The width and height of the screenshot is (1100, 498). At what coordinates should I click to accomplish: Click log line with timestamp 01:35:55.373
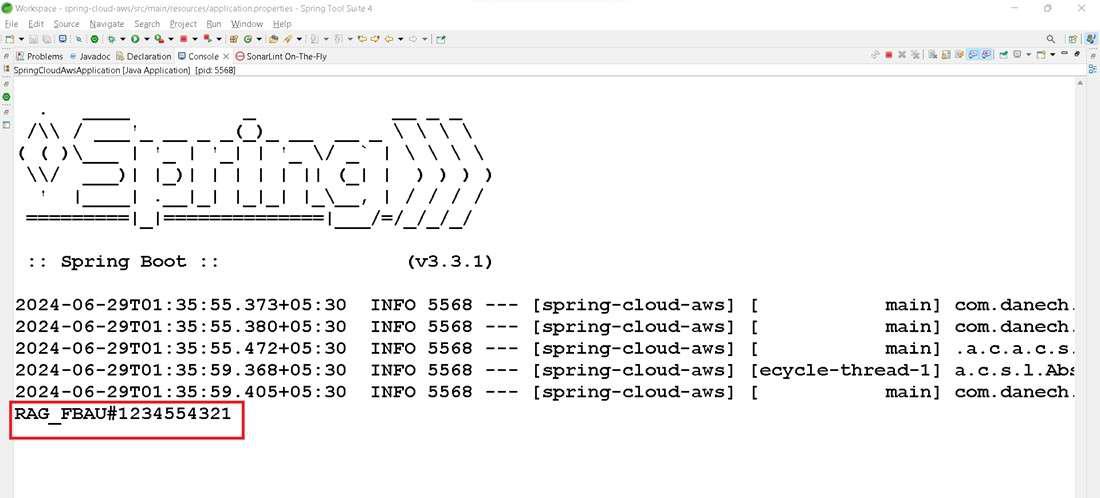click(544, 305)
